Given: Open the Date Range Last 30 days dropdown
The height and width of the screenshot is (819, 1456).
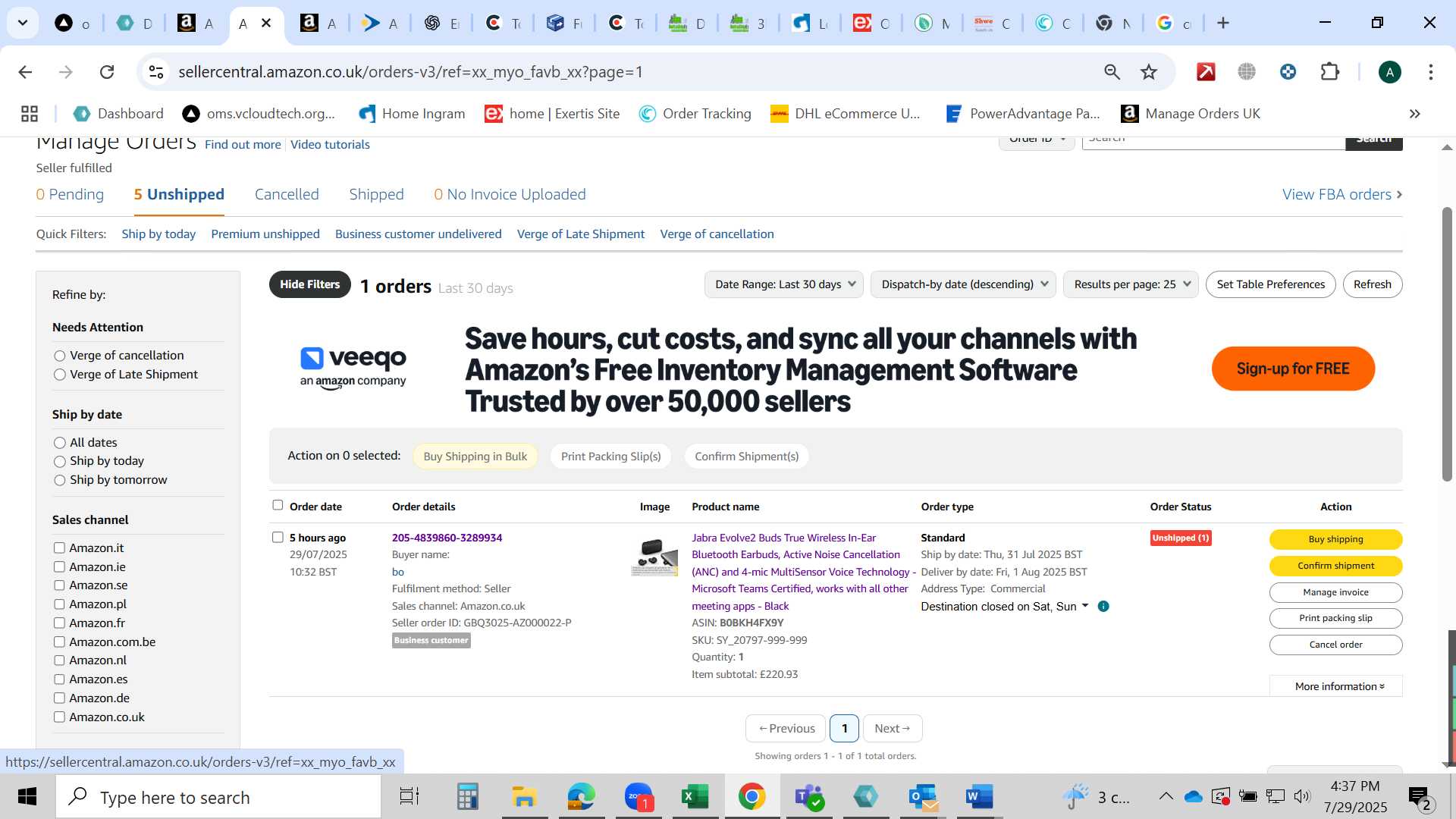Looking at the screenshot, I should click(784, 284).
